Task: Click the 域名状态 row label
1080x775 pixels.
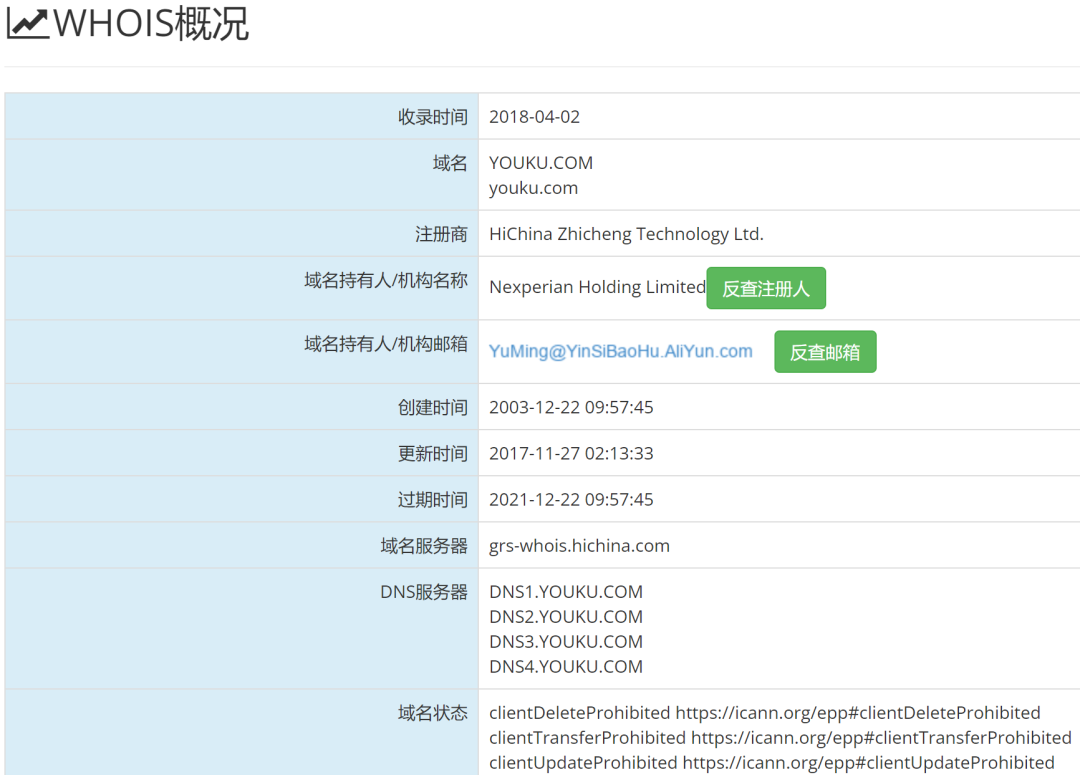Action: click(432, 713)
